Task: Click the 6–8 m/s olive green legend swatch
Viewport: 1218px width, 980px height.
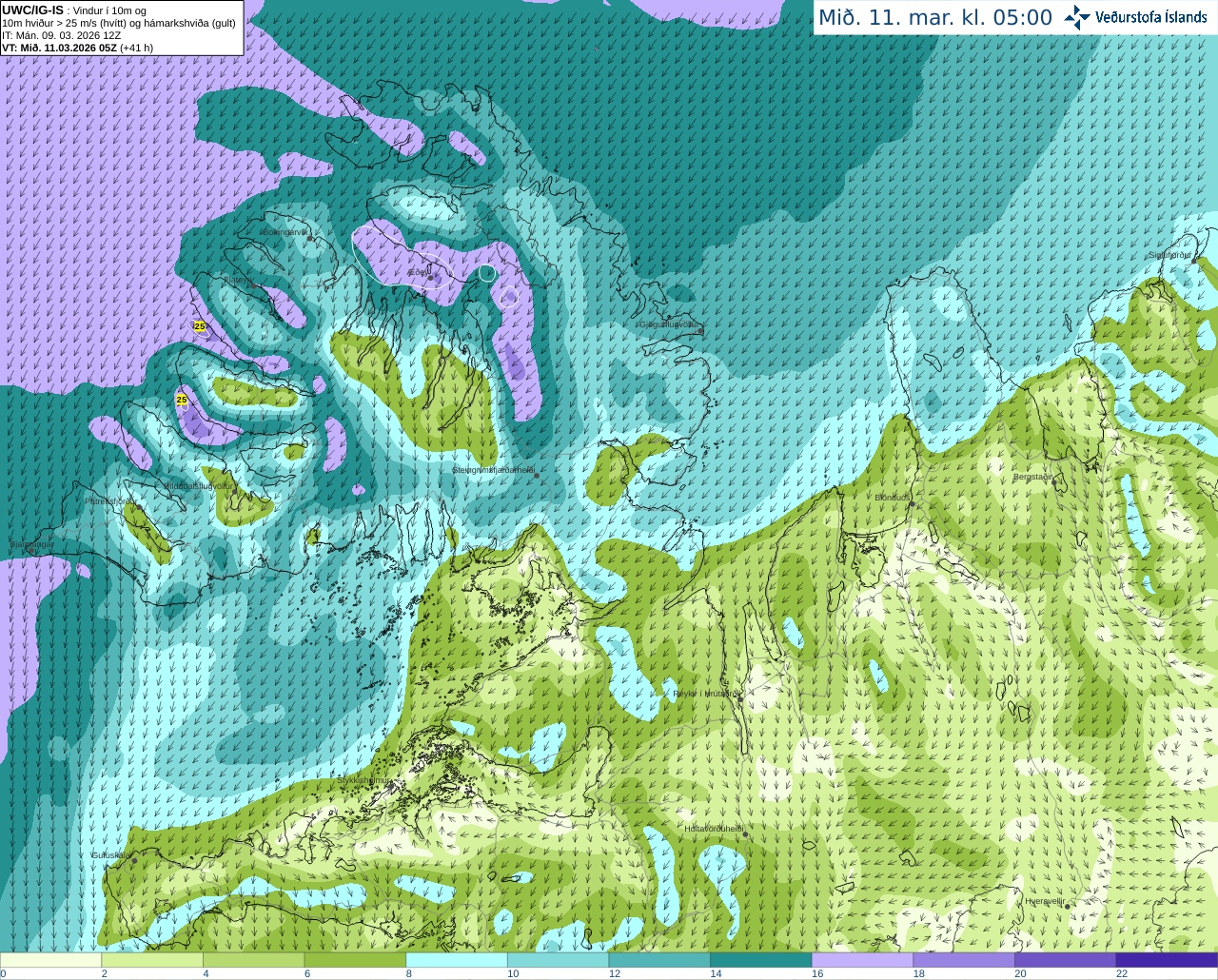Action: [355, 960]
